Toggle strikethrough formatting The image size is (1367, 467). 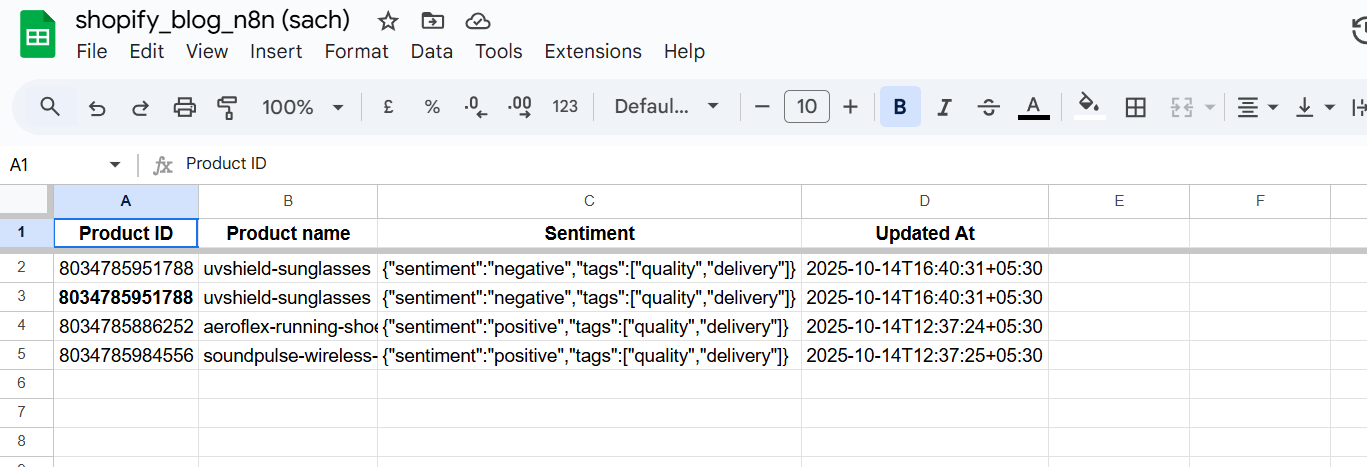pos(989,107)
